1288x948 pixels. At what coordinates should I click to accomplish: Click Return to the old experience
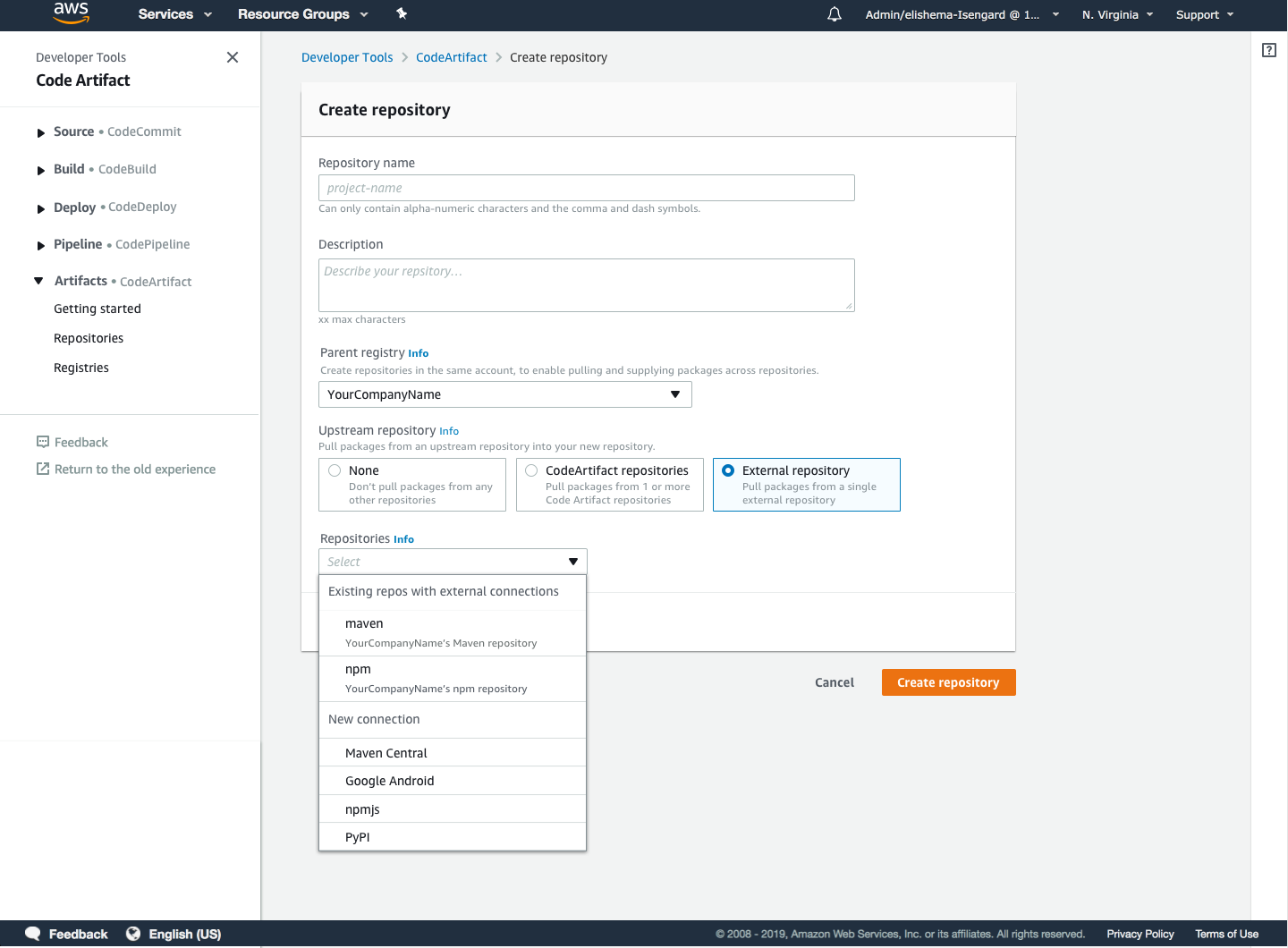135,469
